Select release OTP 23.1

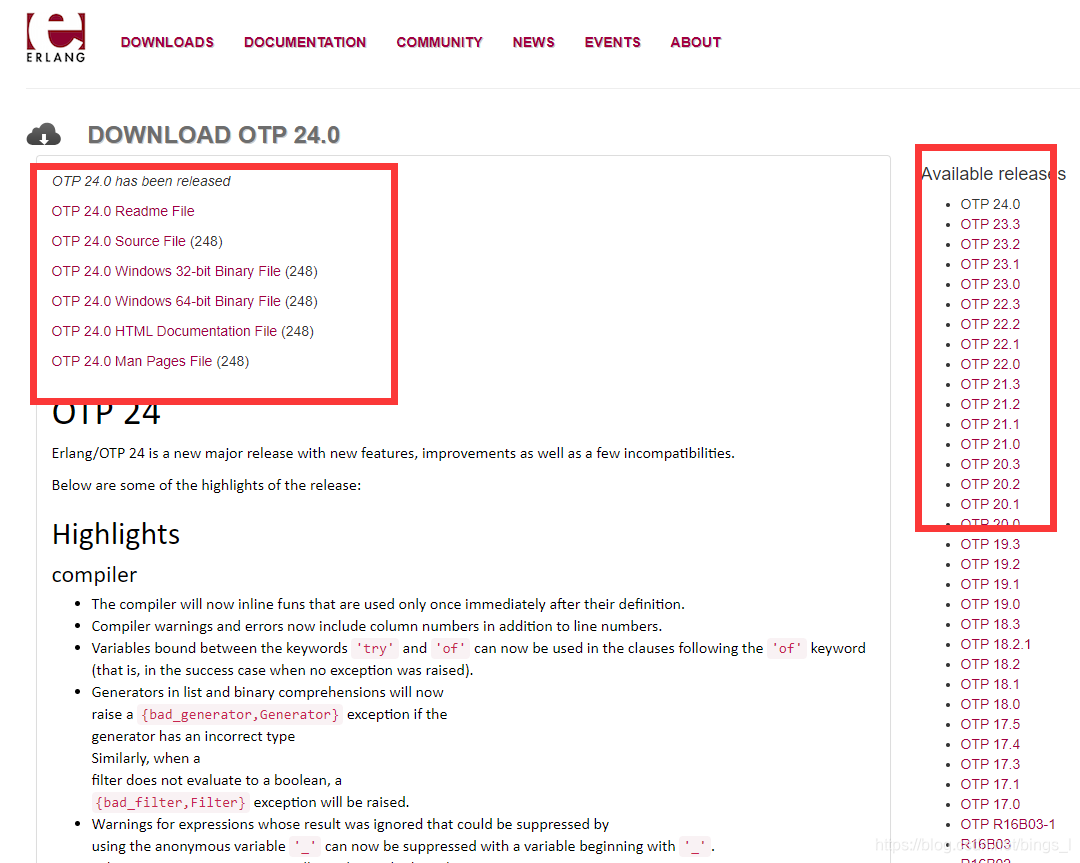coord(990,264)
